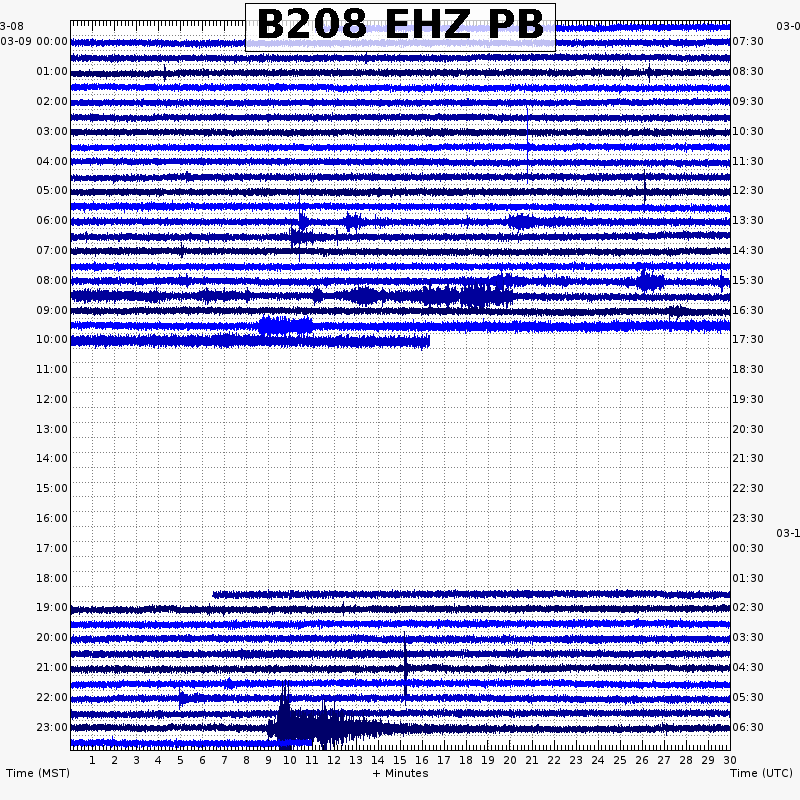Click the 07:30 UTC time label
The height and width of the screenshot is (800, 800).
(748, 41)
